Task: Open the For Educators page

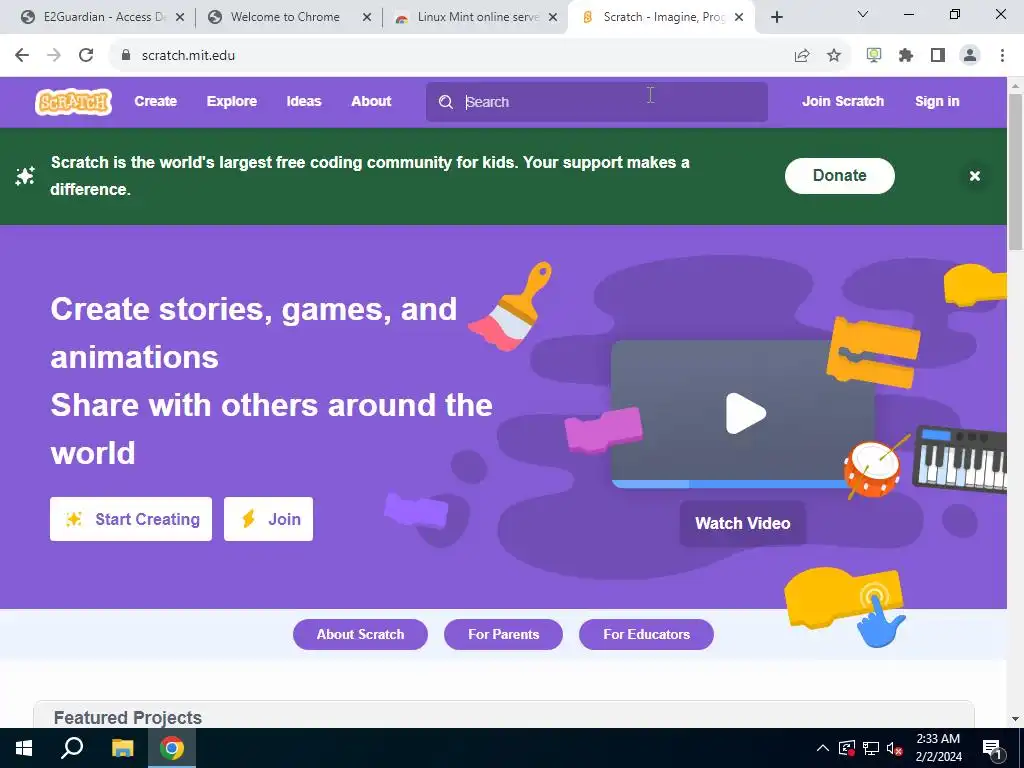Action: [x=646, y=634]
